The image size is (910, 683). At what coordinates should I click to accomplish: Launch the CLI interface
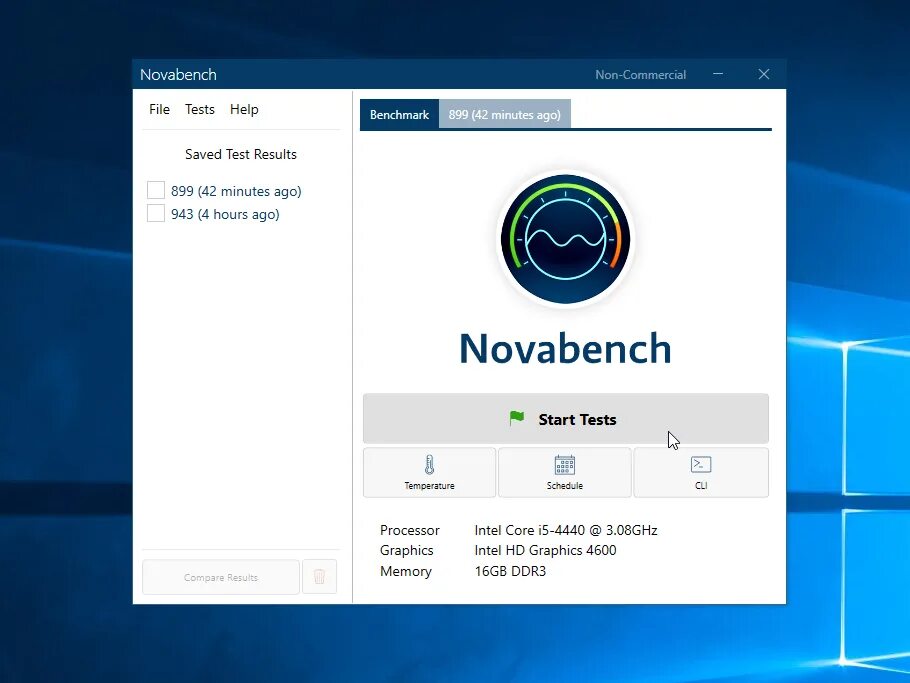tap(701, 472)
